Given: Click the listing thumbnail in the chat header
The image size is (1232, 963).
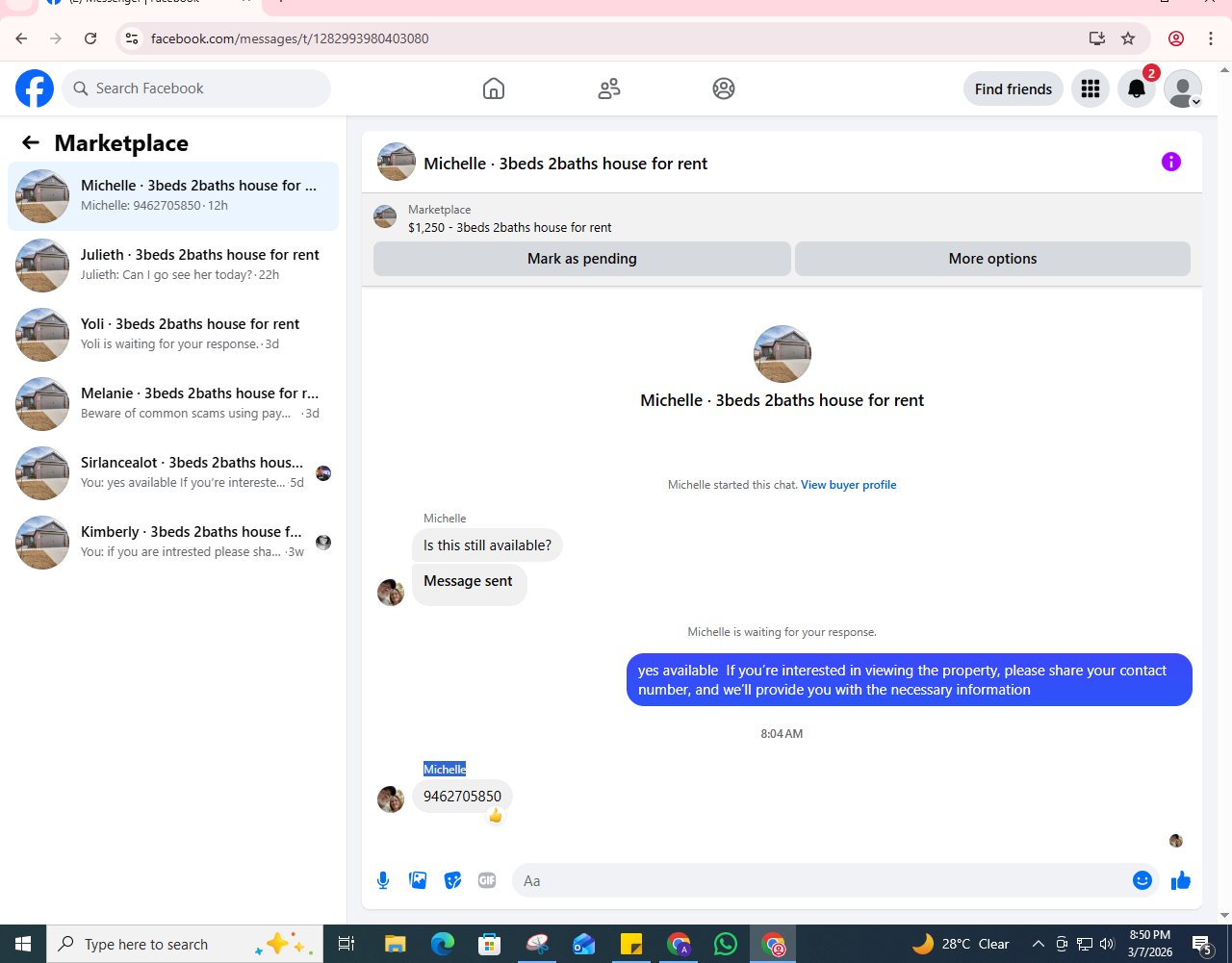Looking at the screenshot, I should [x=397, y=163].
